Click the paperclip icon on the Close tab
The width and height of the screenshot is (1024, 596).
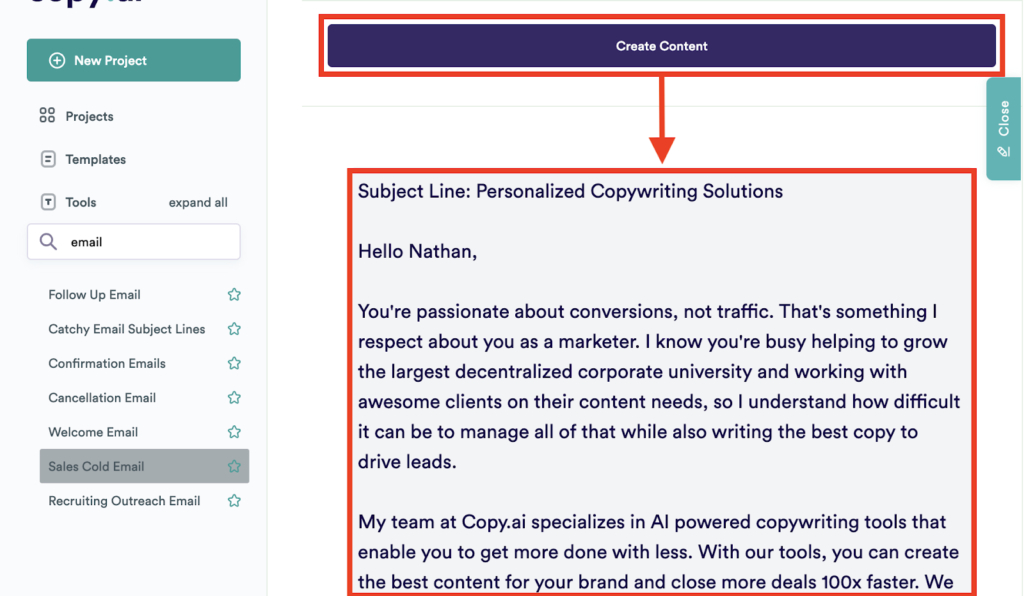click(1003, 152)
